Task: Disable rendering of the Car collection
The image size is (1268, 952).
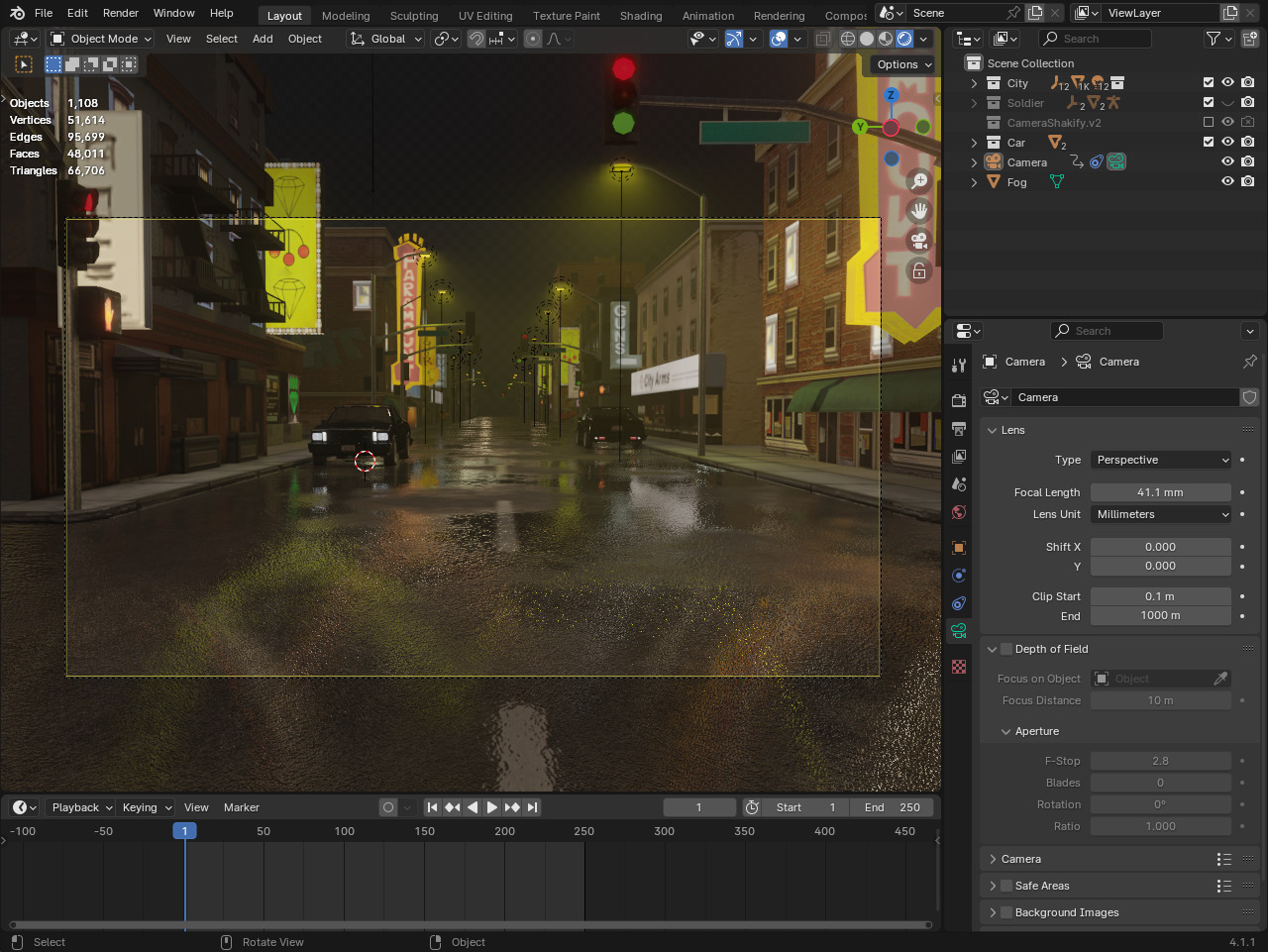Action: 1247,143
